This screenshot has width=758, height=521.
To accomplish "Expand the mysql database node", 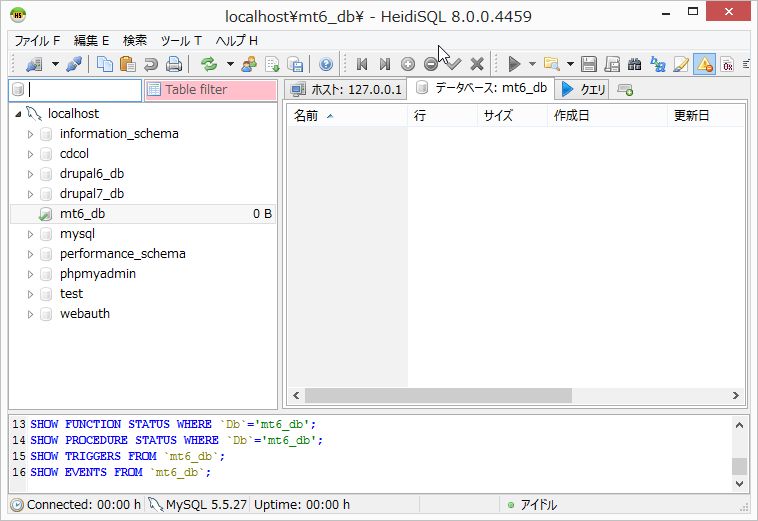I will click(x=30, y=234).
